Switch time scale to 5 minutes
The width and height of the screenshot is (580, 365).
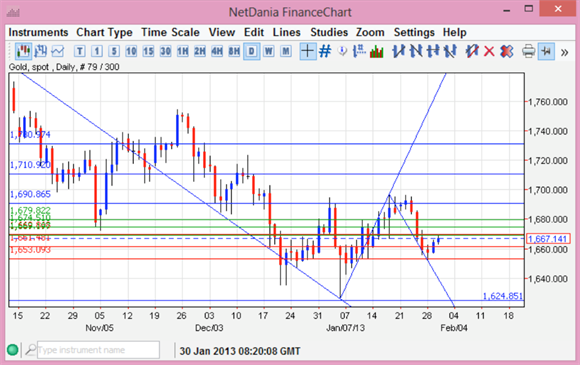[114, 51]
